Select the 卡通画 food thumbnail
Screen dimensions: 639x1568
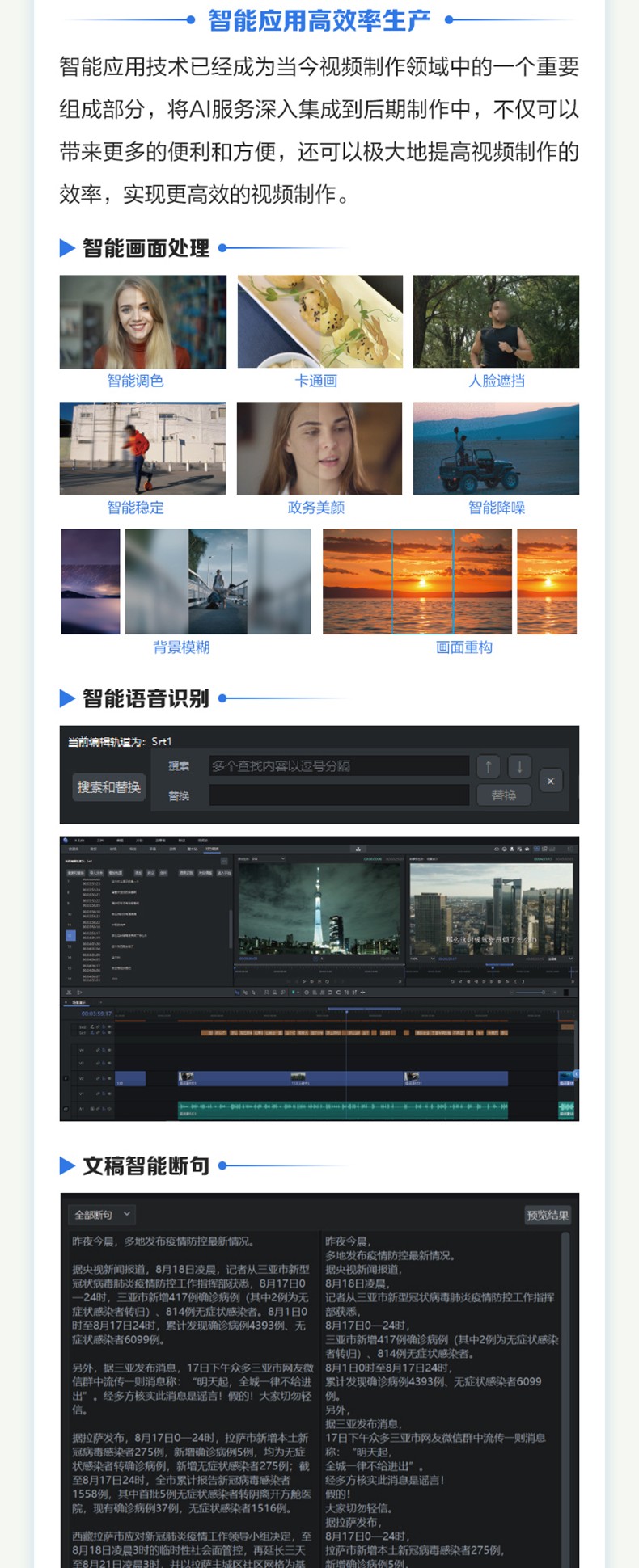click(x=319, y=322)
